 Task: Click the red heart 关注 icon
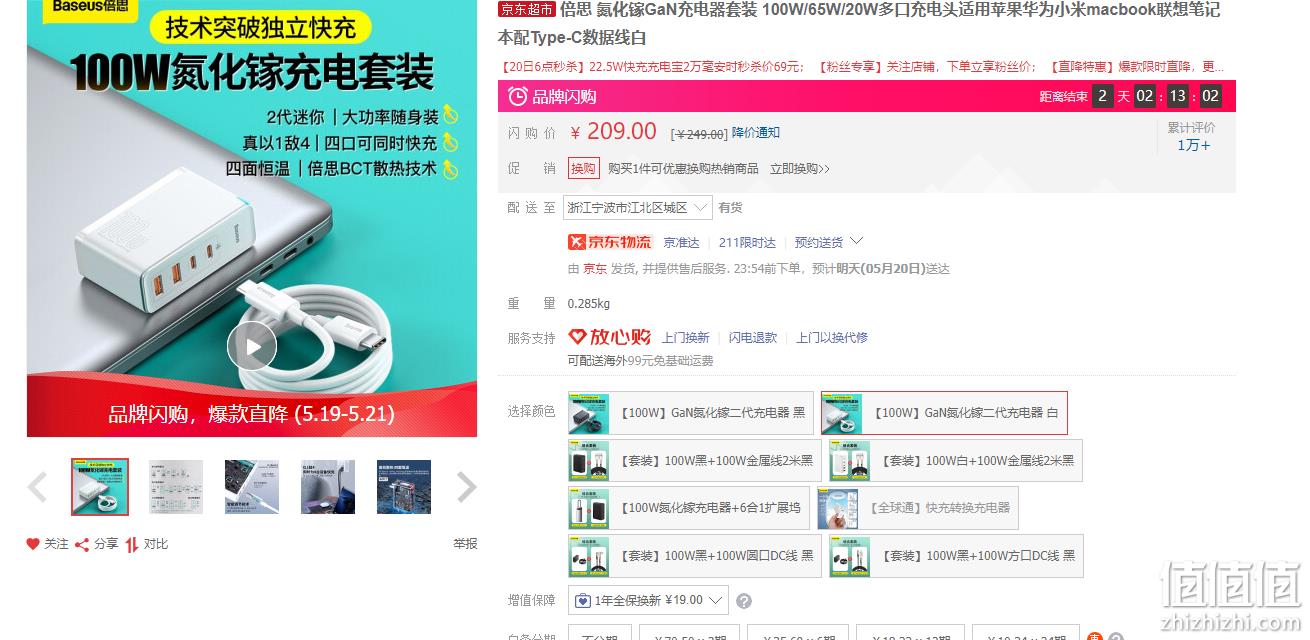33,544
